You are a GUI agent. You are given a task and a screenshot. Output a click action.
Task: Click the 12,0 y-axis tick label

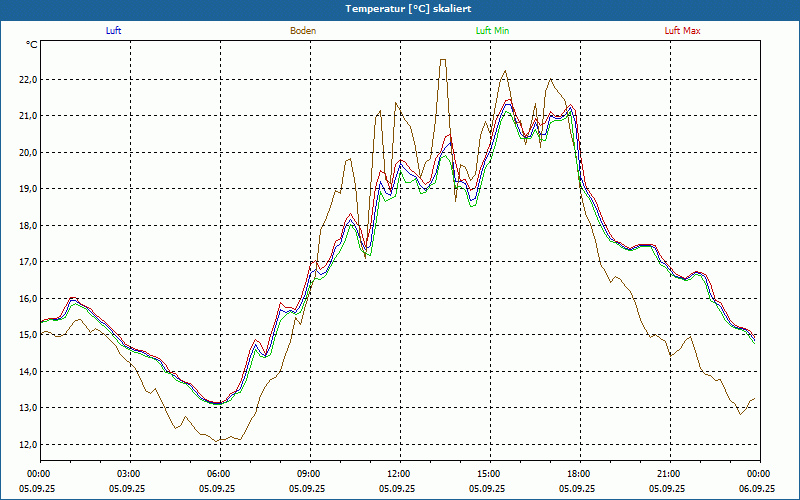tap(26, 444)
